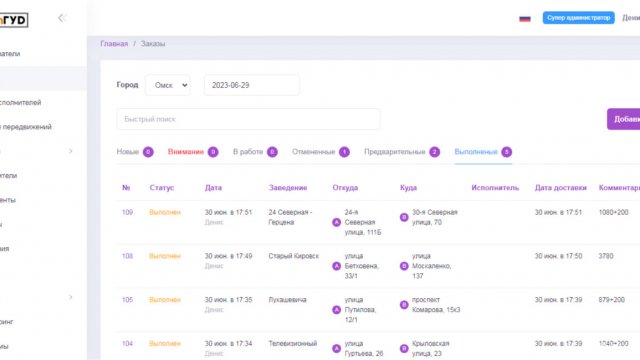
Task: Click the purple Добавить button
Action: click(624, 119)
